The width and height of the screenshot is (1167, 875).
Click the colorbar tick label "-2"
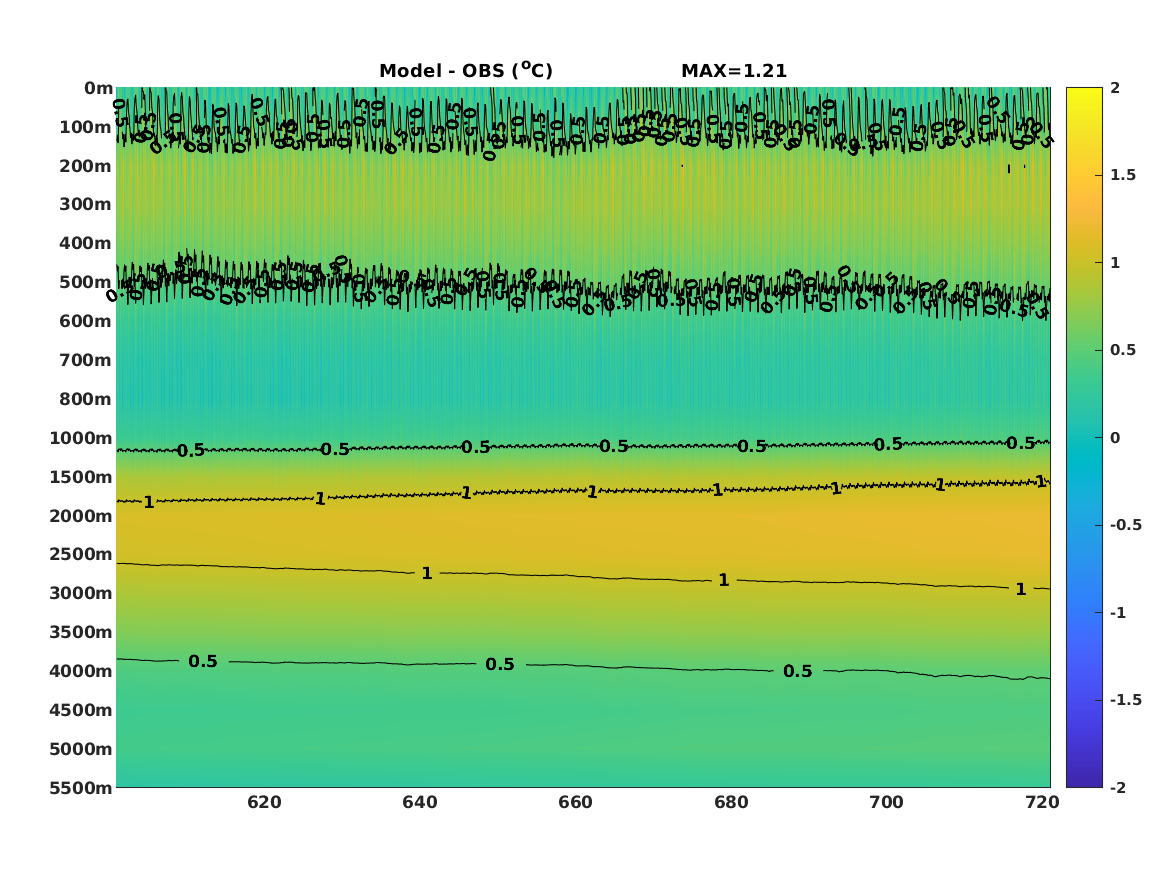(1118, 787)
